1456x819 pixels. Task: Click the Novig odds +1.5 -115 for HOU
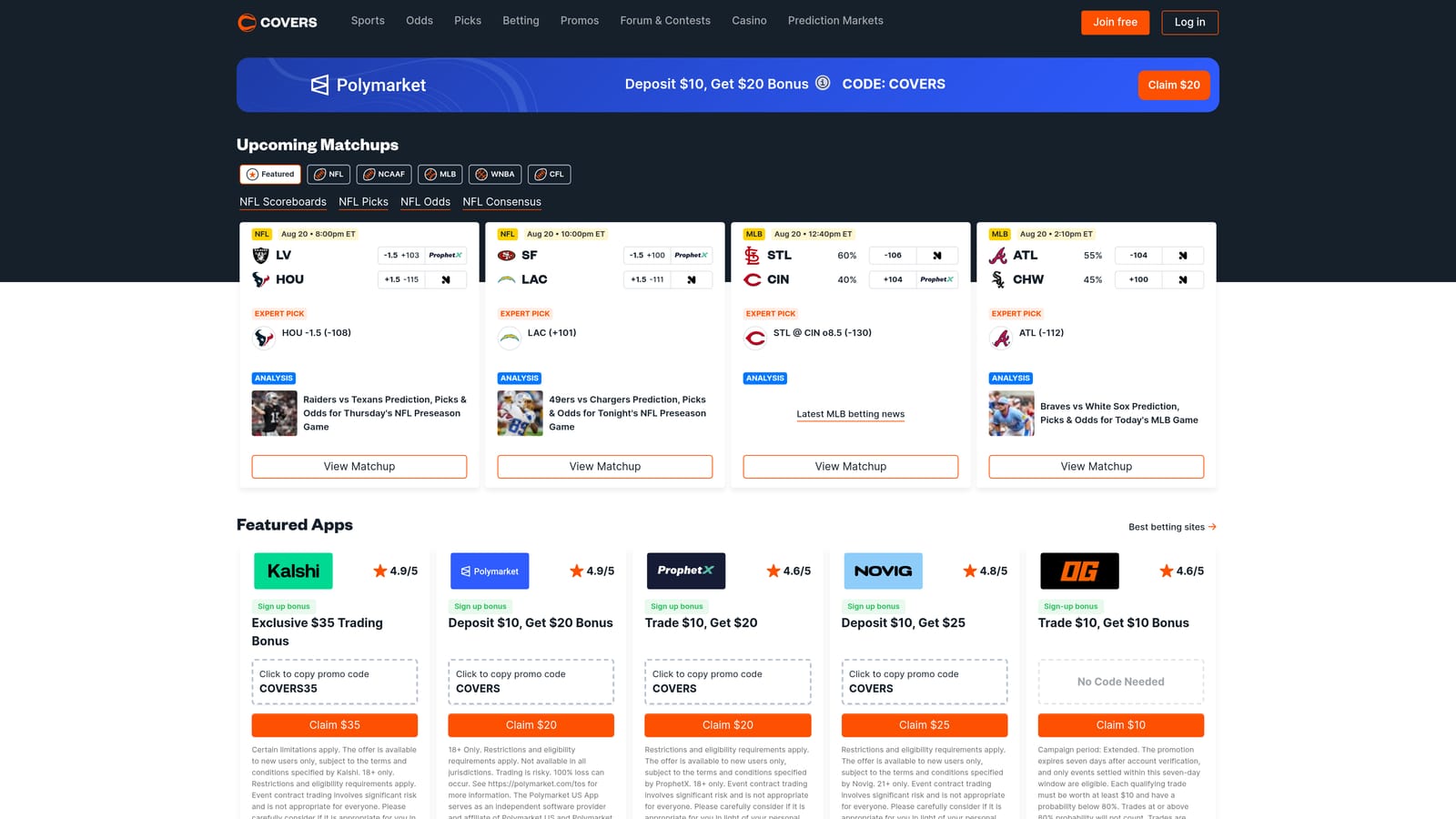[x=422, y=279]
